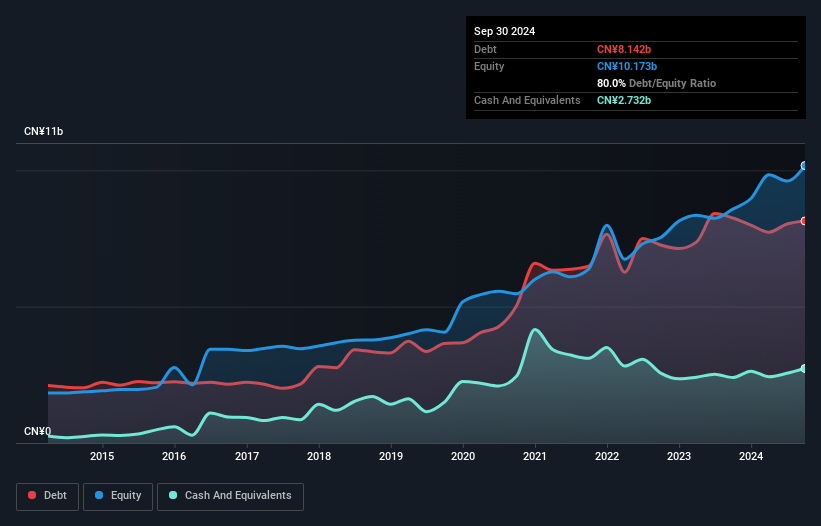This screenshot has width=821, height=526.
Task: Click the CN¥0 y-axis label
Action: point(38,431)
